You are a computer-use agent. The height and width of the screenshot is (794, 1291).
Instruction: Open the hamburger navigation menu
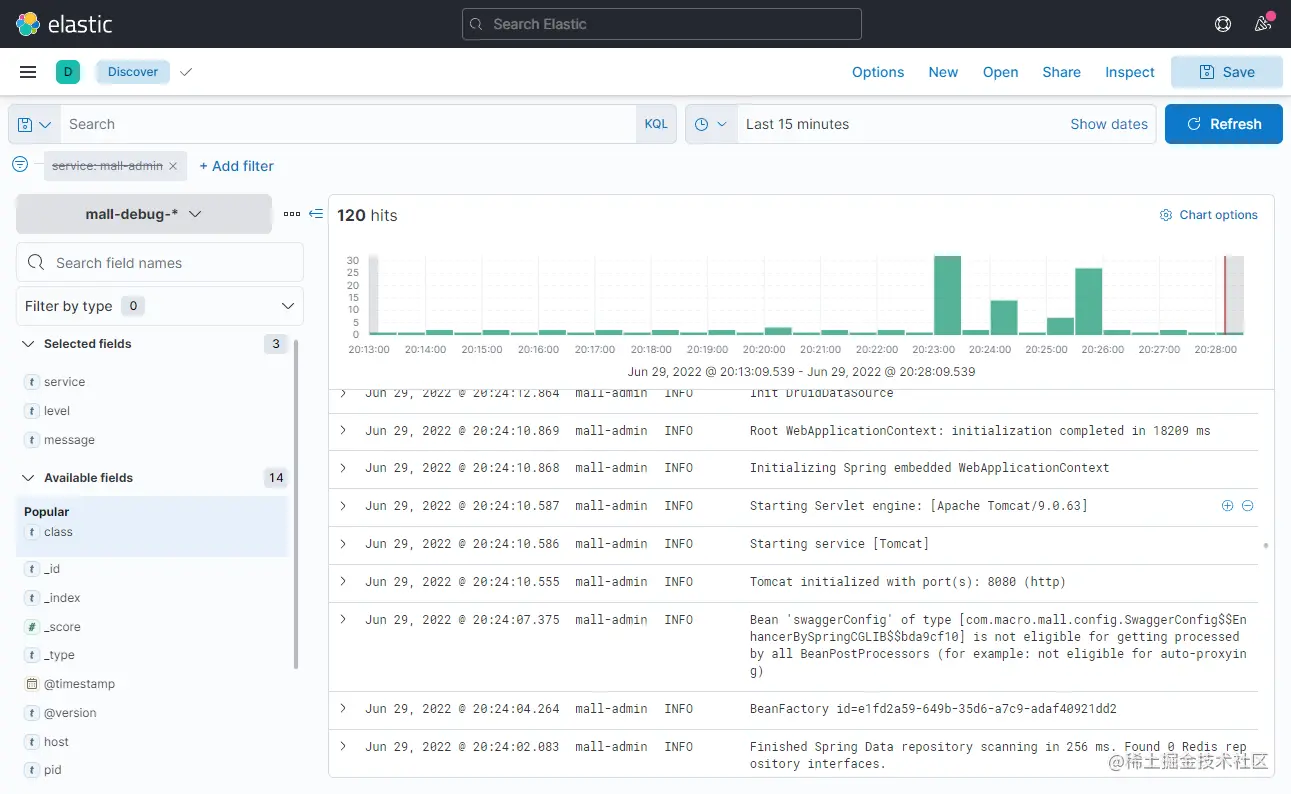click(x=28, y=72)
